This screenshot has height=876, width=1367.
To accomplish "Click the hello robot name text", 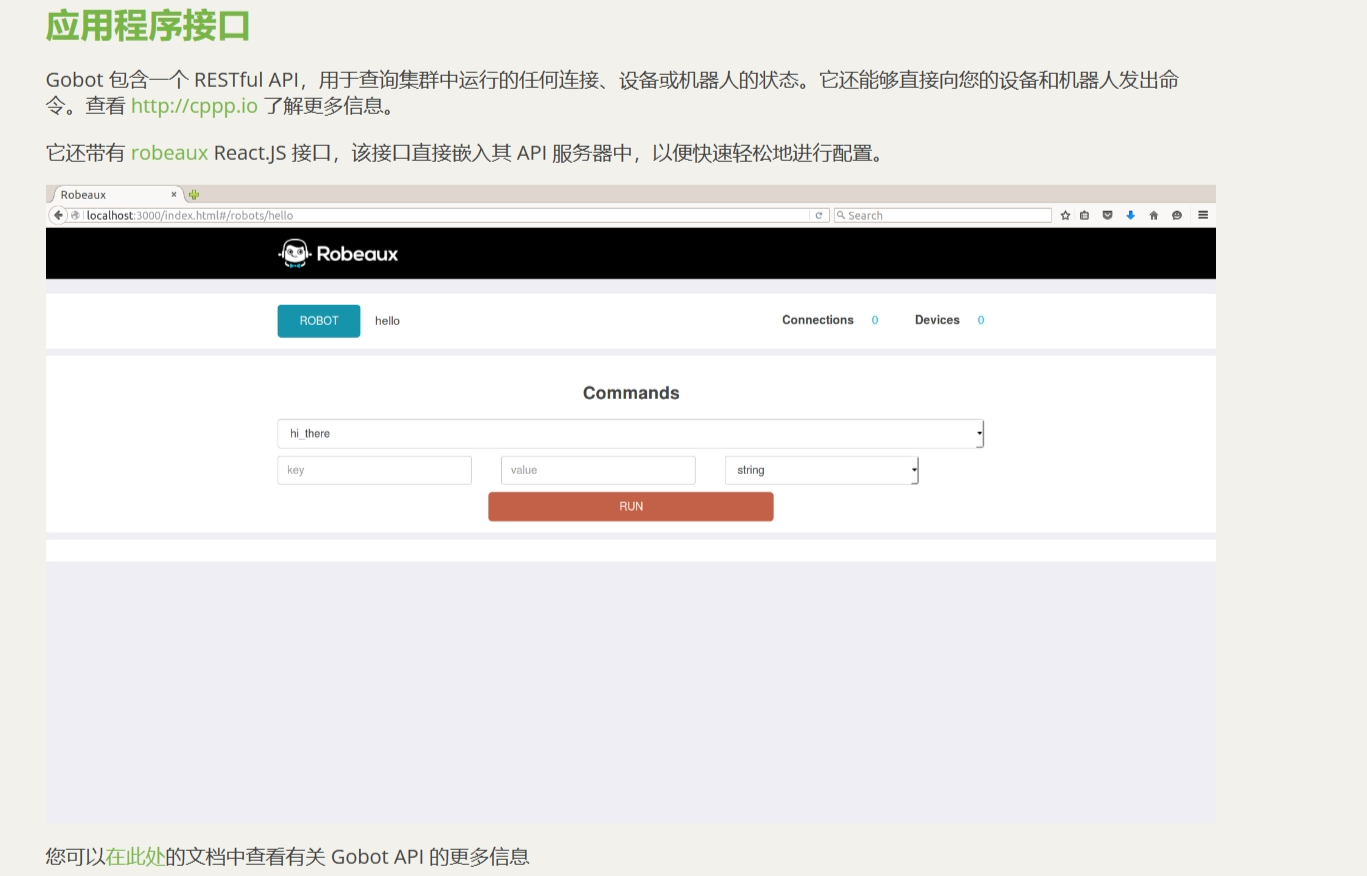I will coord(388,321).
